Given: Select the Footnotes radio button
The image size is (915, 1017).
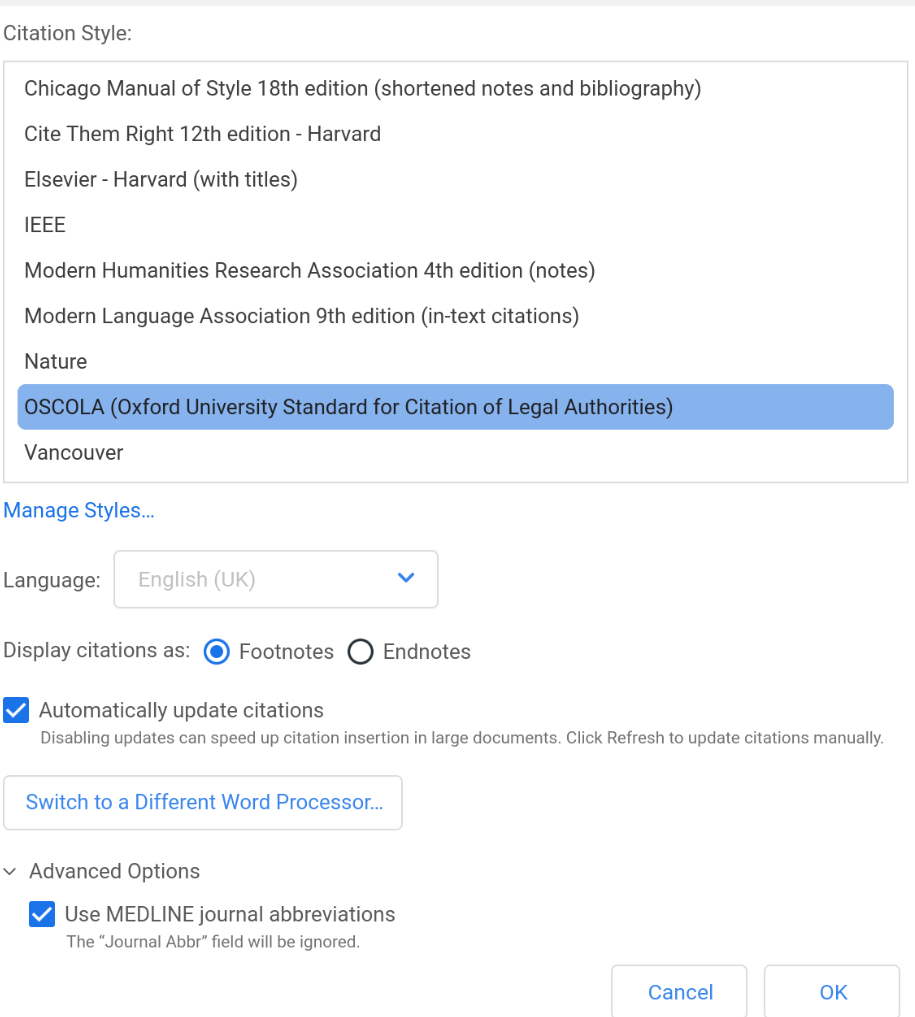Looking at the screenshot, I should point(217,651).
